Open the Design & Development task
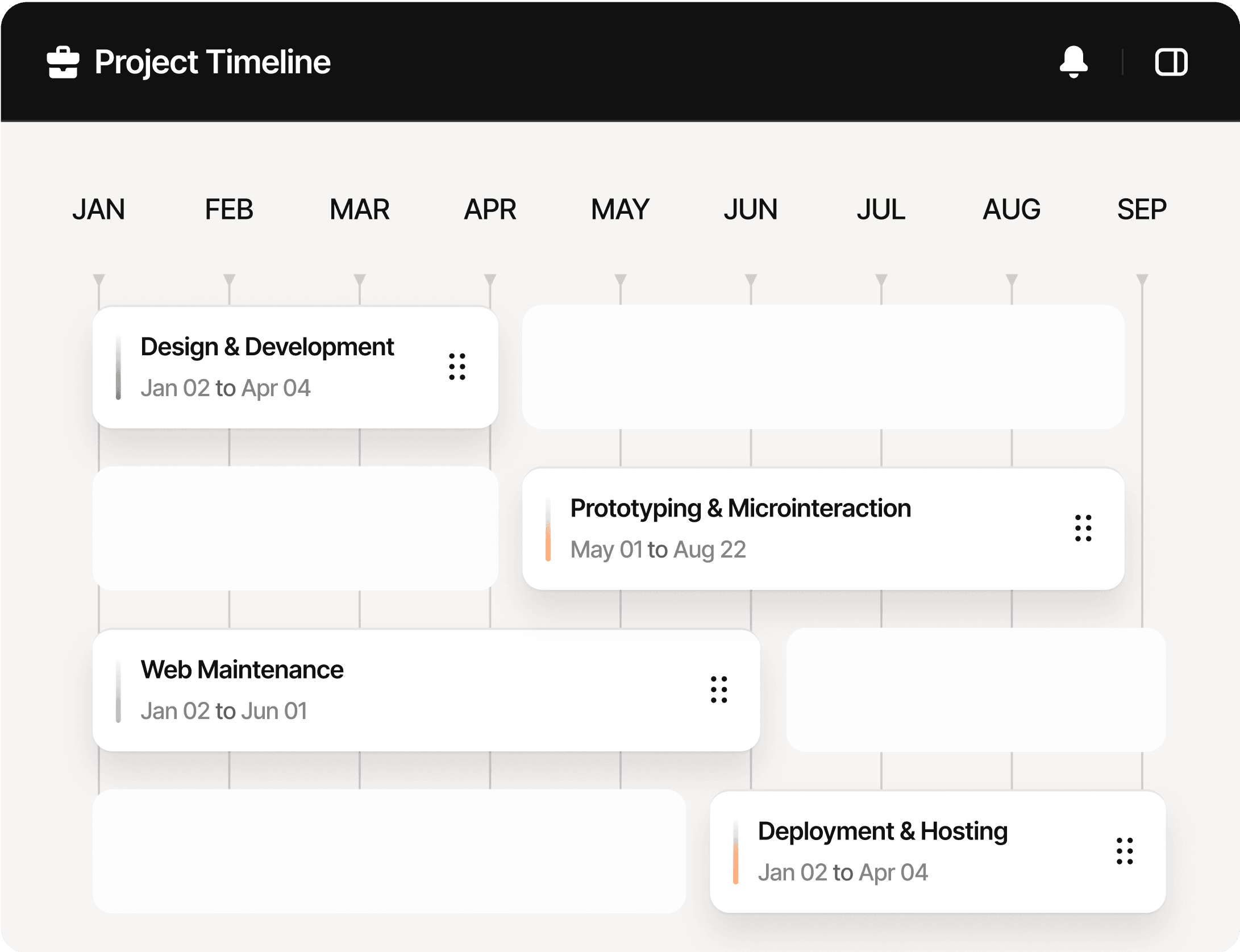This screenshot has height=952, width=1240. click(x=267, y=347)
